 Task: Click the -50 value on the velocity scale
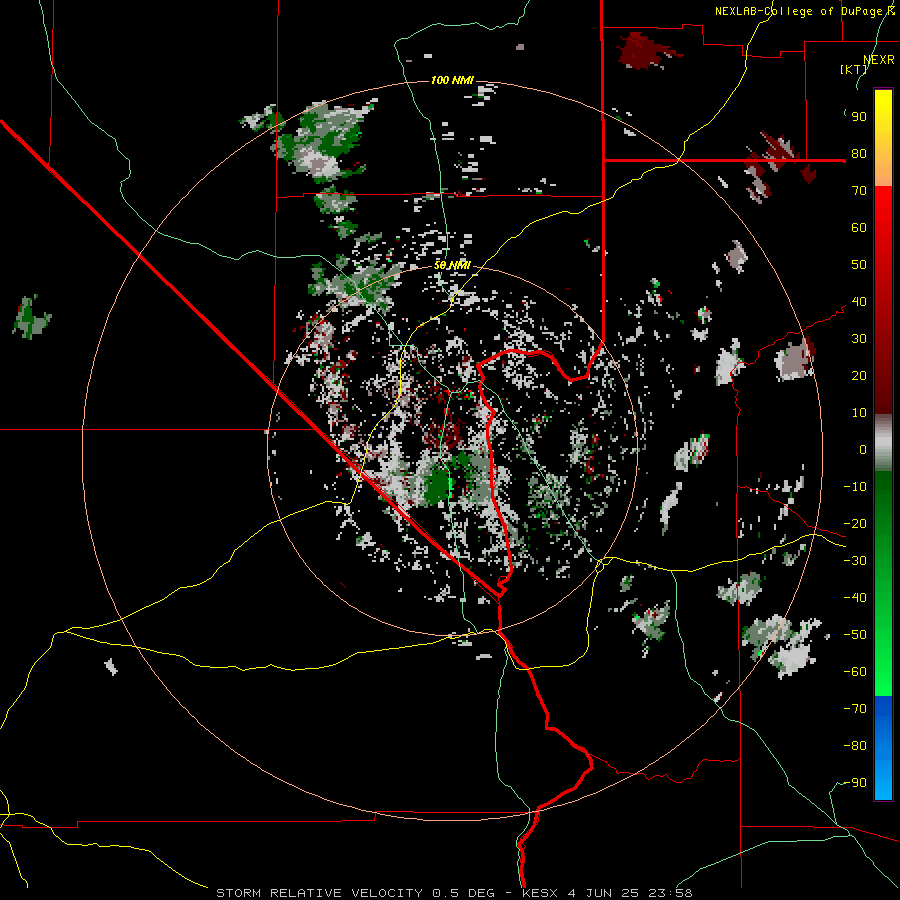pyautogui.click(x=855, y=635)
